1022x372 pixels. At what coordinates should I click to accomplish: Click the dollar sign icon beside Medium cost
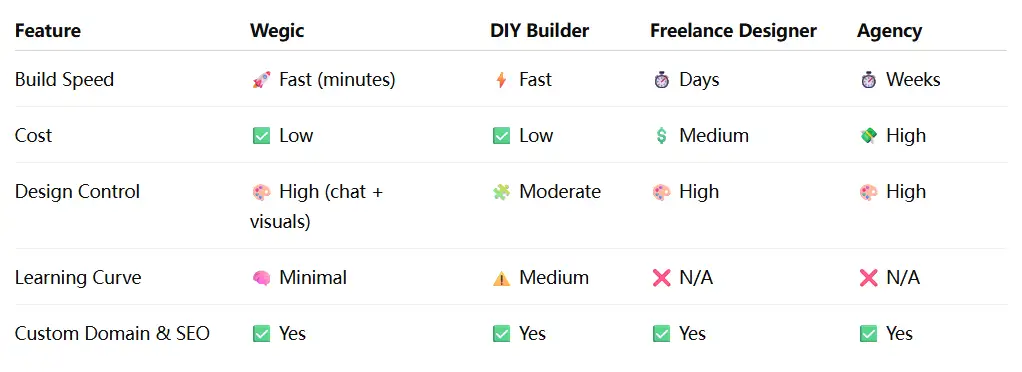662,136
